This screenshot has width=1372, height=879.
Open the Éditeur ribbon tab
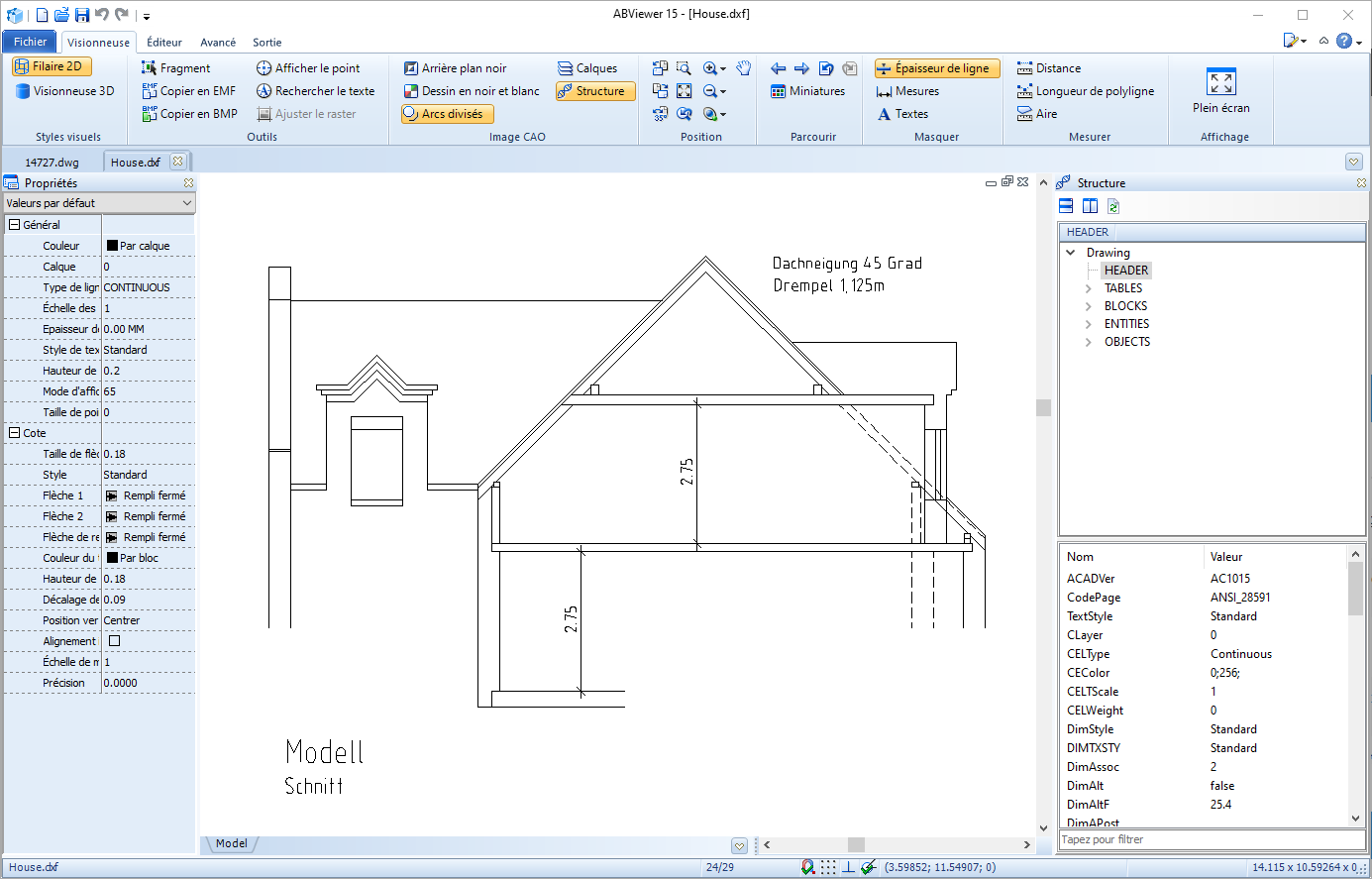164,43
